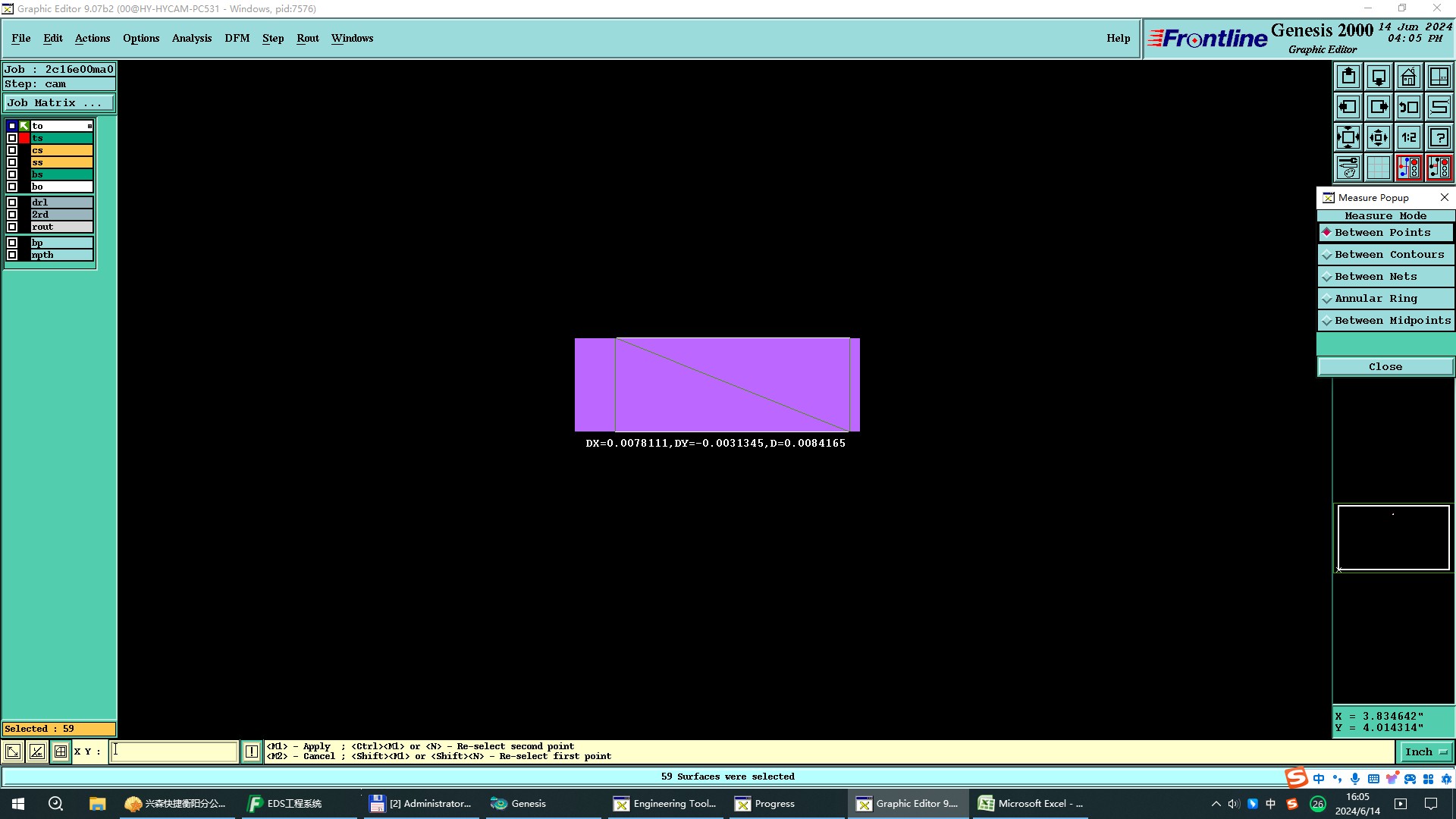Open the wrench and palette settings icon

click(1348, 168)
